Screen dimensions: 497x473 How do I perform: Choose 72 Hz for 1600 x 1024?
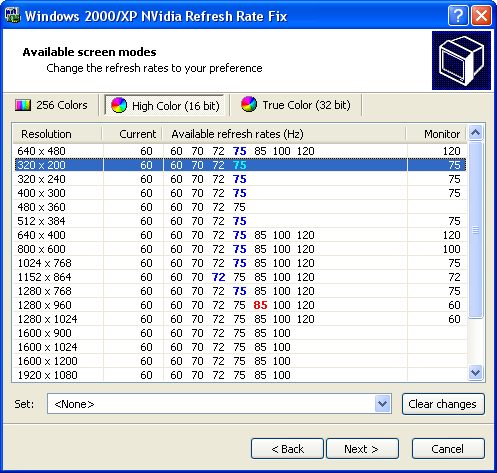(x=218, y=347)
